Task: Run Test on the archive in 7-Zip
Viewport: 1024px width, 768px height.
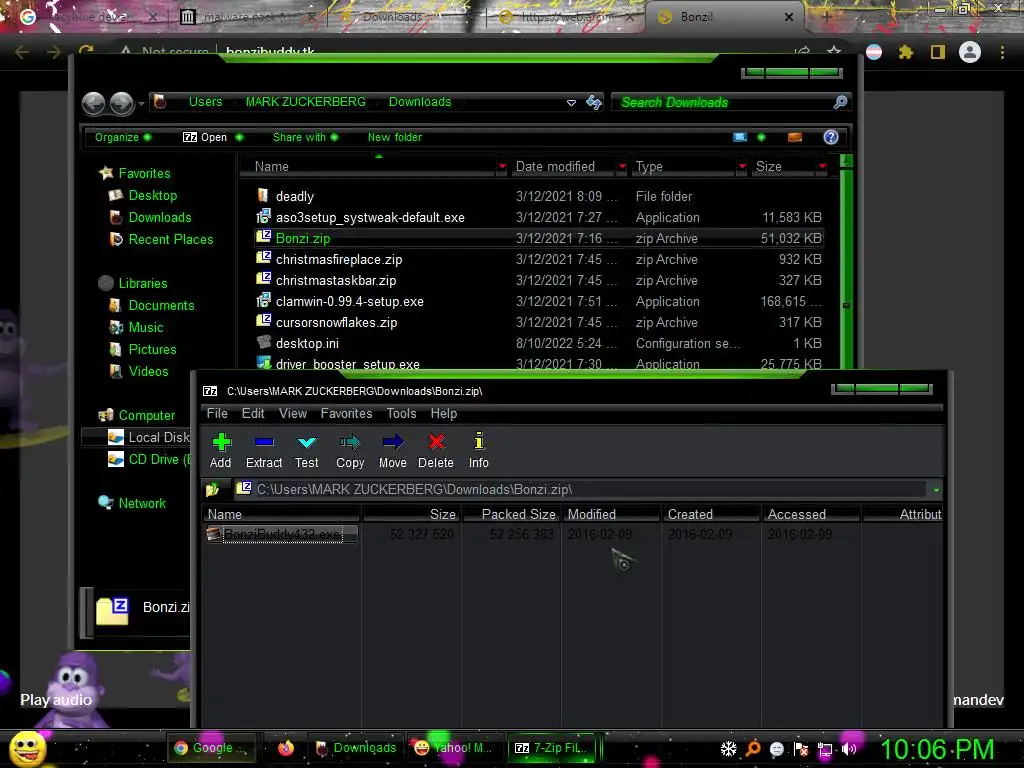Action: click(306, 451)
